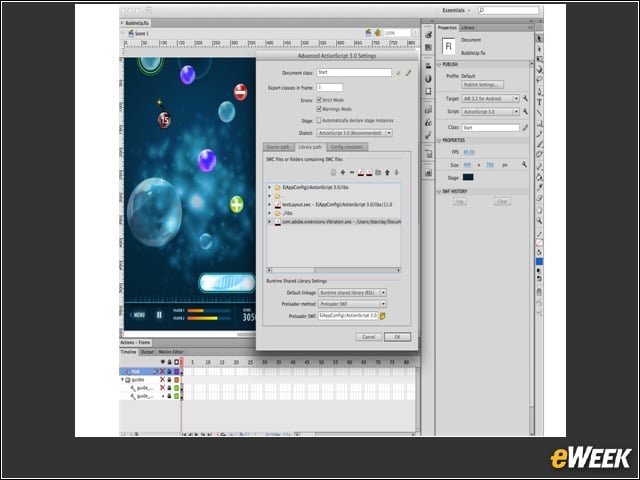The image size is (640, 480).
Task: Move library path up arrow
Action: 387,173
